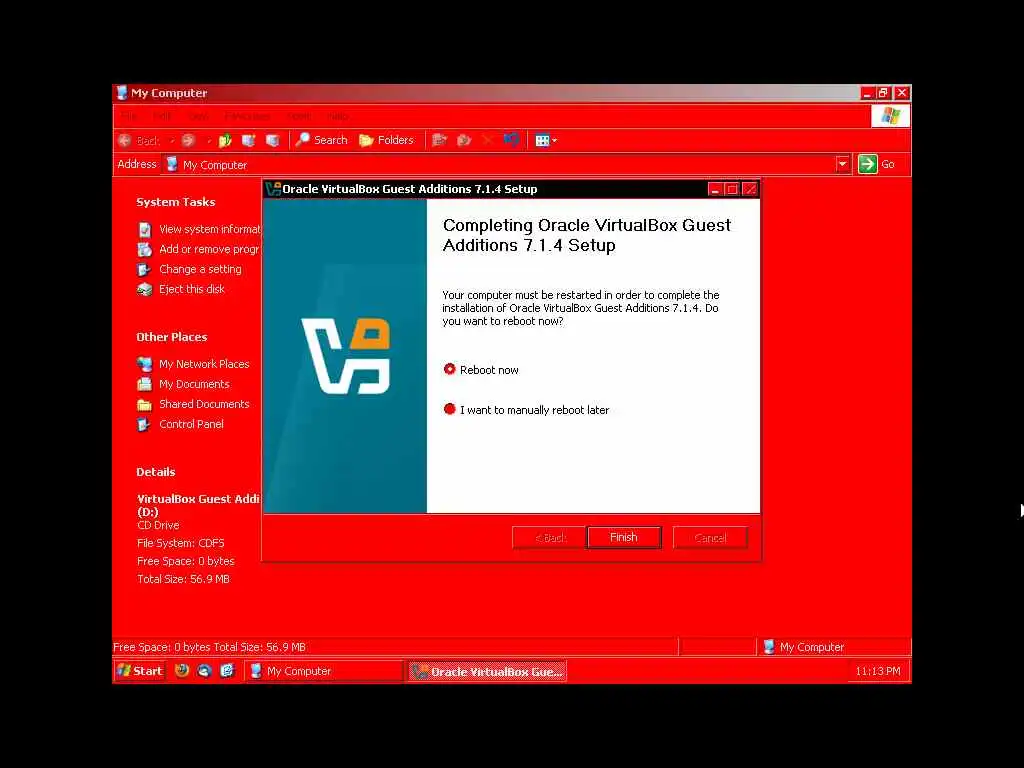
Task: Click the Eject this disk link
Action: [x=192, y=289]
